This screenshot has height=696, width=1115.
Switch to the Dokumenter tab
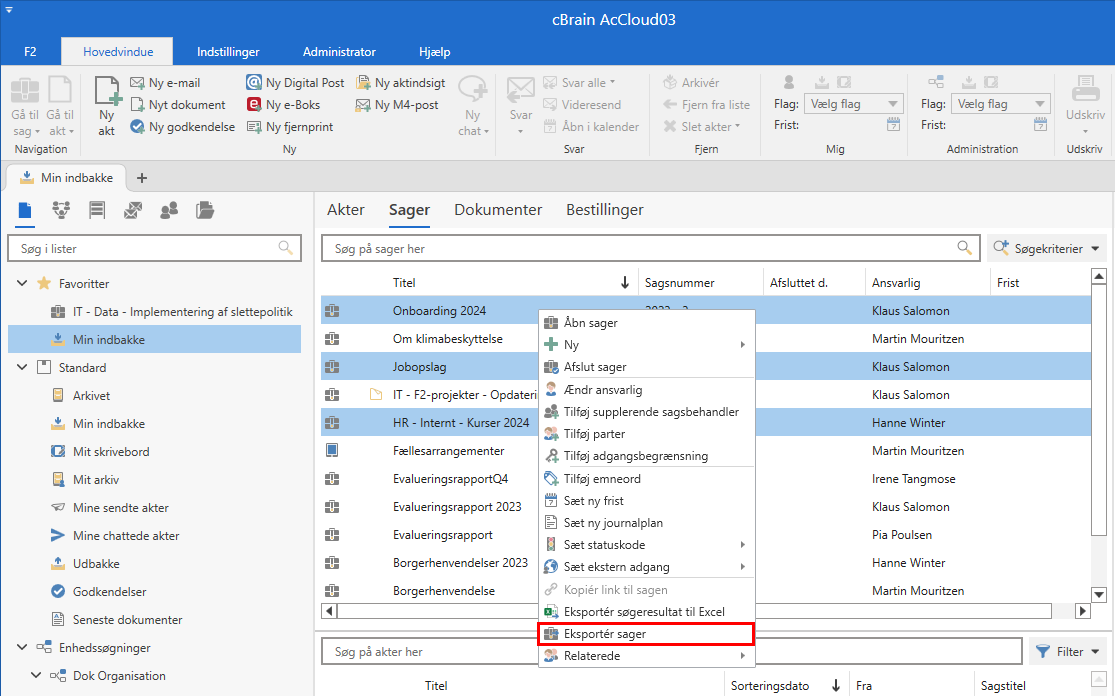click(498, 210)
